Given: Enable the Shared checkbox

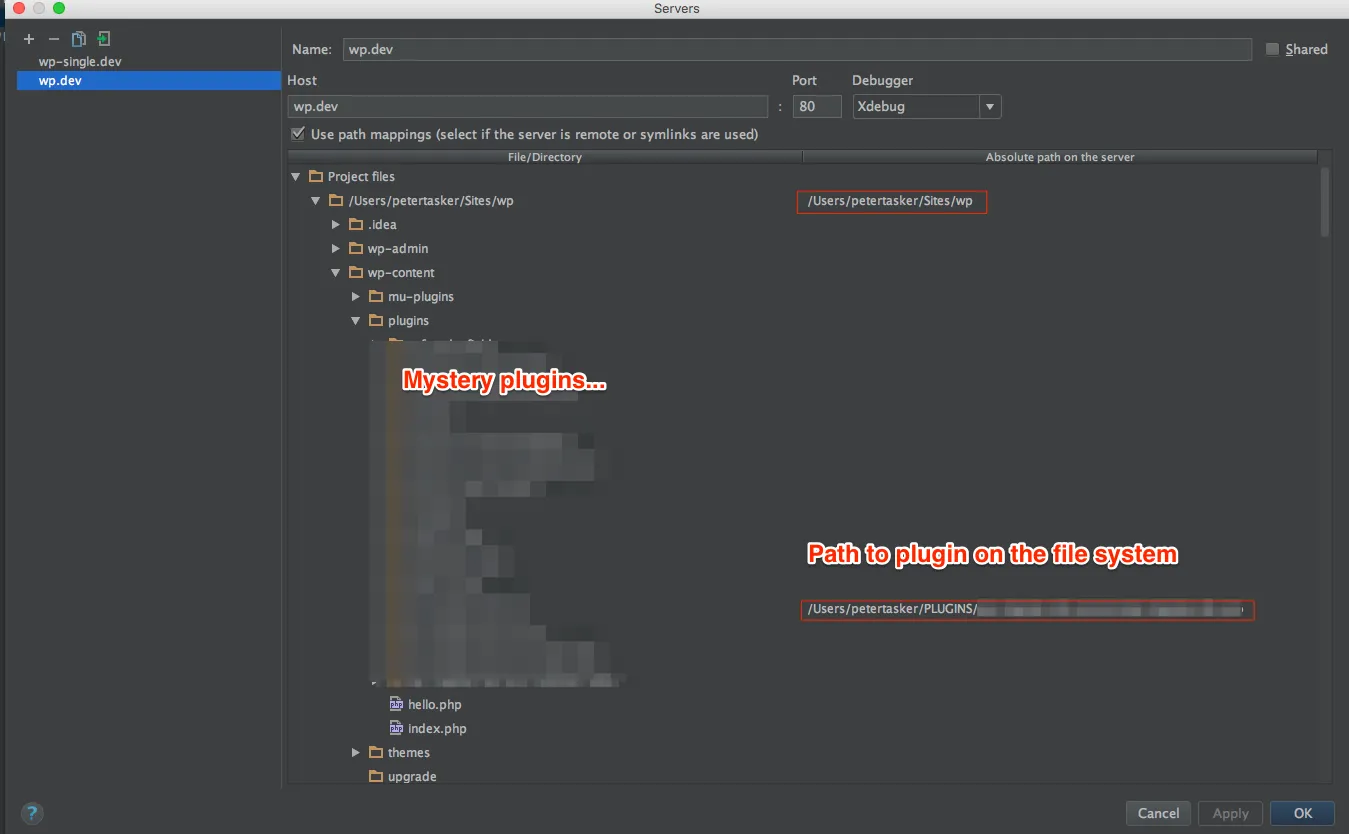Looking at the screenshot, I should (x=1272, y=48).
